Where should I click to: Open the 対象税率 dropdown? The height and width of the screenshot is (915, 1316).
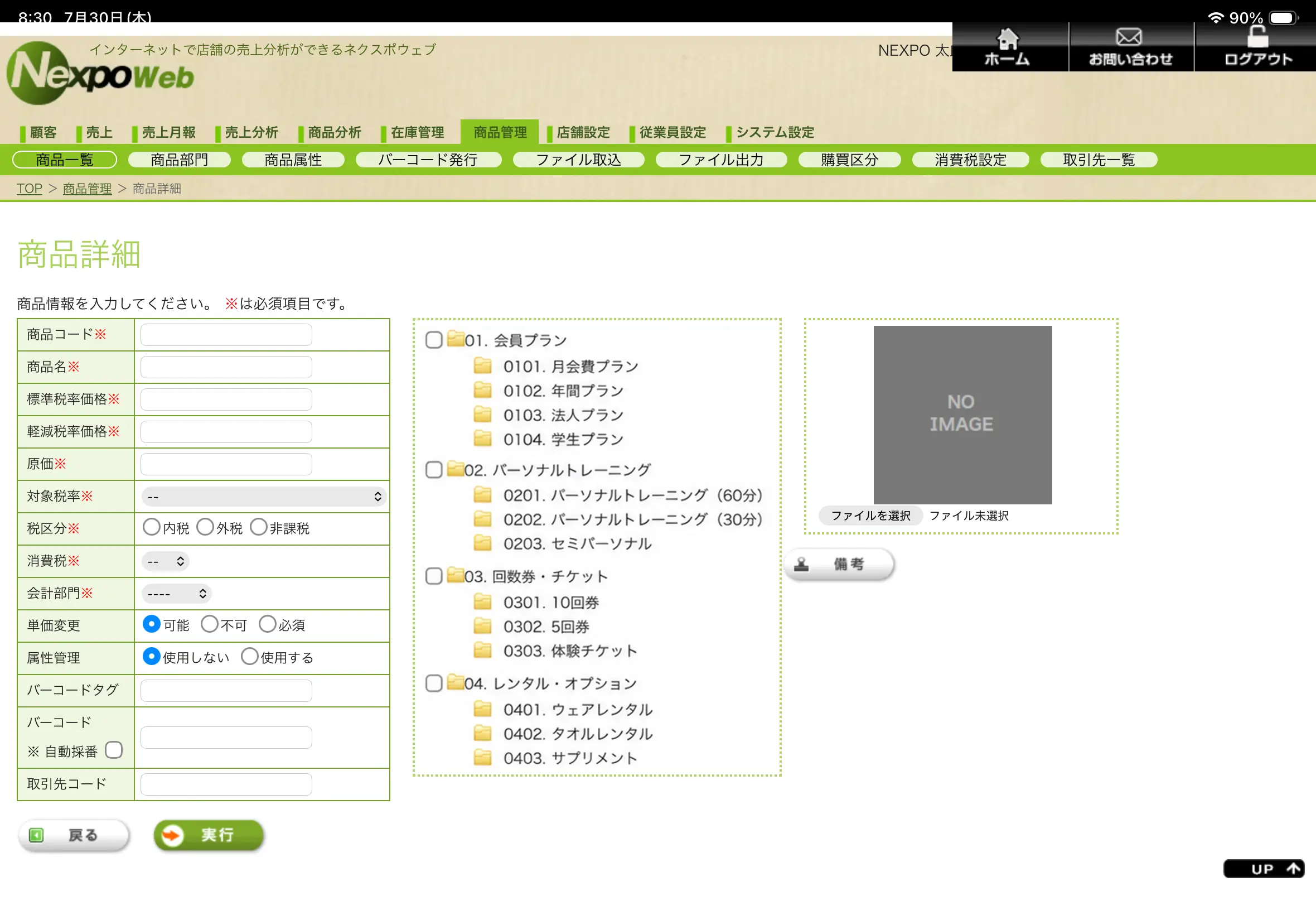264,497
